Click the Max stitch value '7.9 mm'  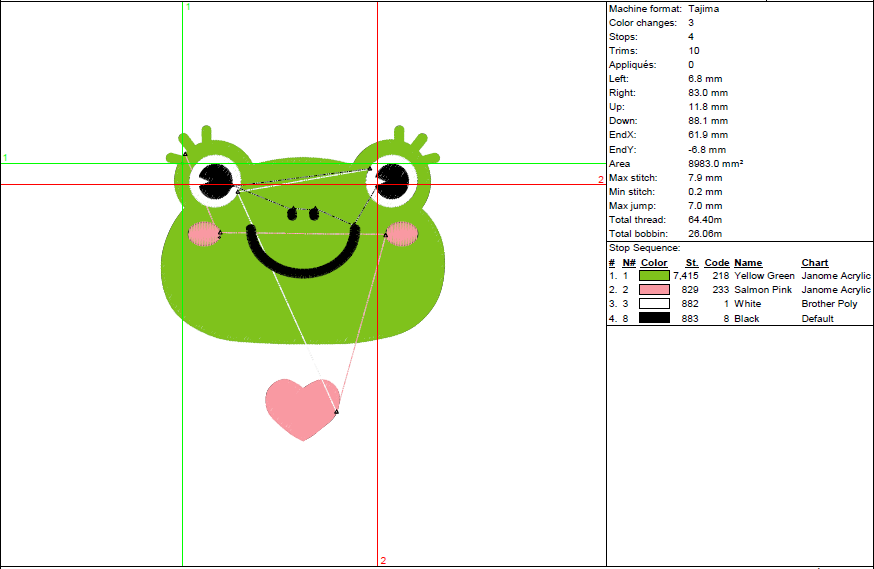click(705, 178)
